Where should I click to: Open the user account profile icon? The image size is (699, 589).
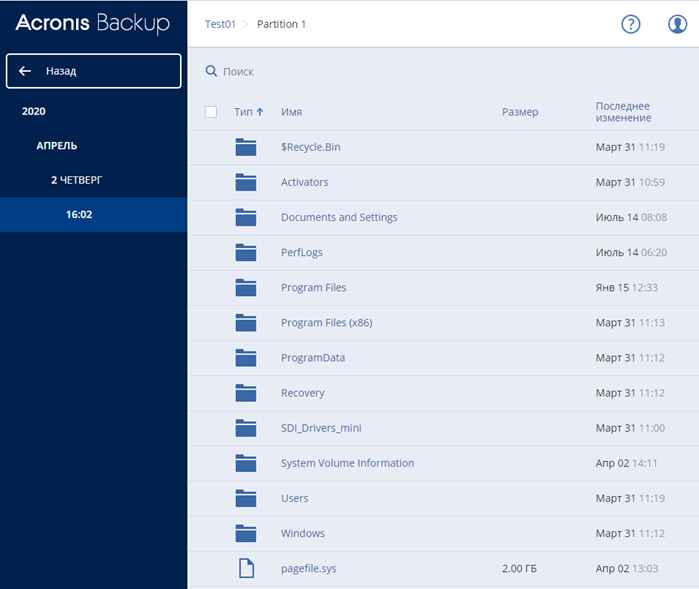[x=677, y=24]
